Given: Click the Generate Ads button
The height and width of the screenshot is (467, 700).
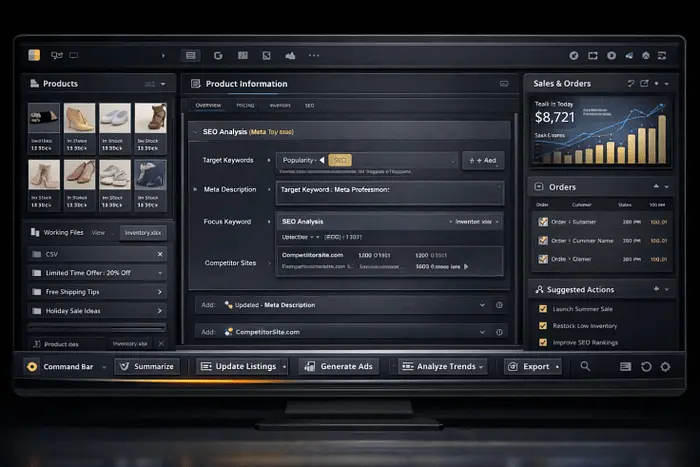Looking at the screenshot, I should point(338,367).
